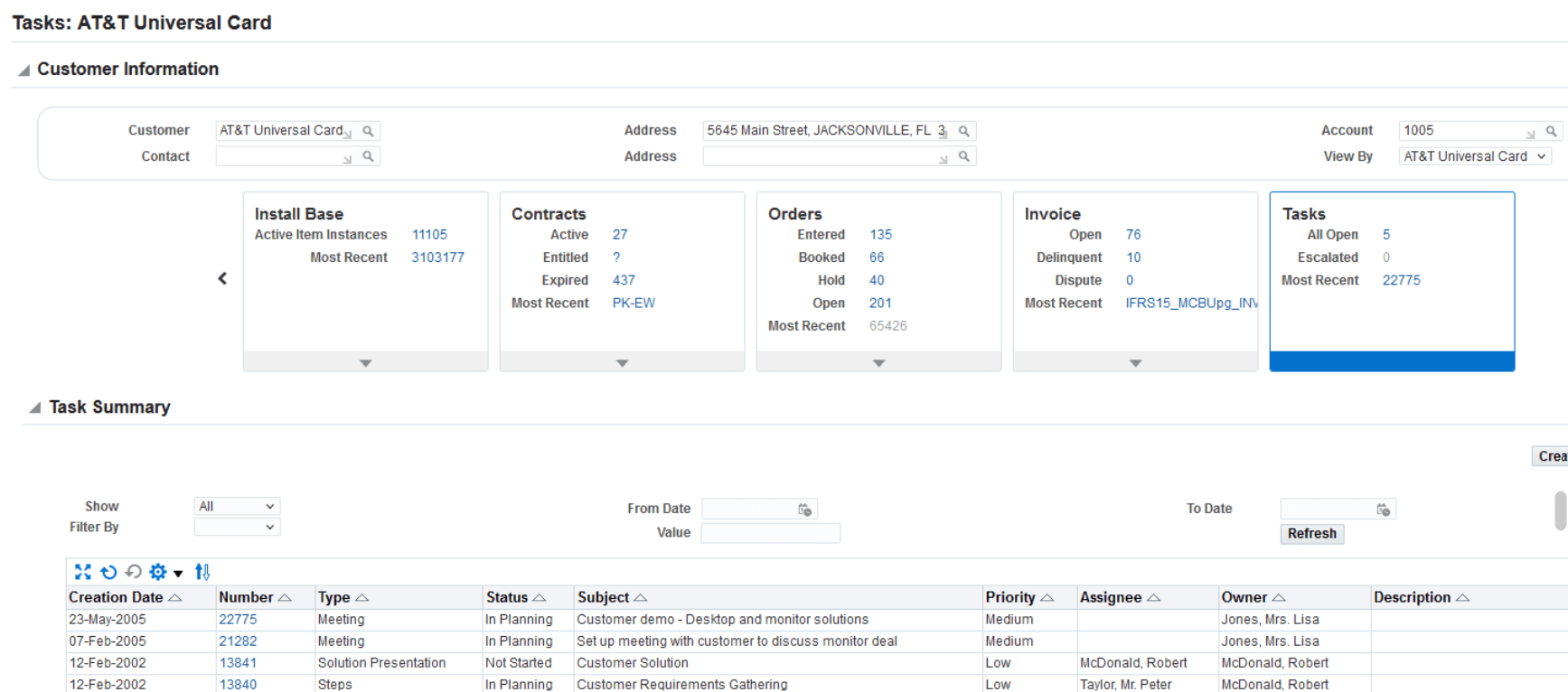Click the maximize table icon in the Task Summary toolbar
The height and width of the screenshot is (692, 1568).
83,572
